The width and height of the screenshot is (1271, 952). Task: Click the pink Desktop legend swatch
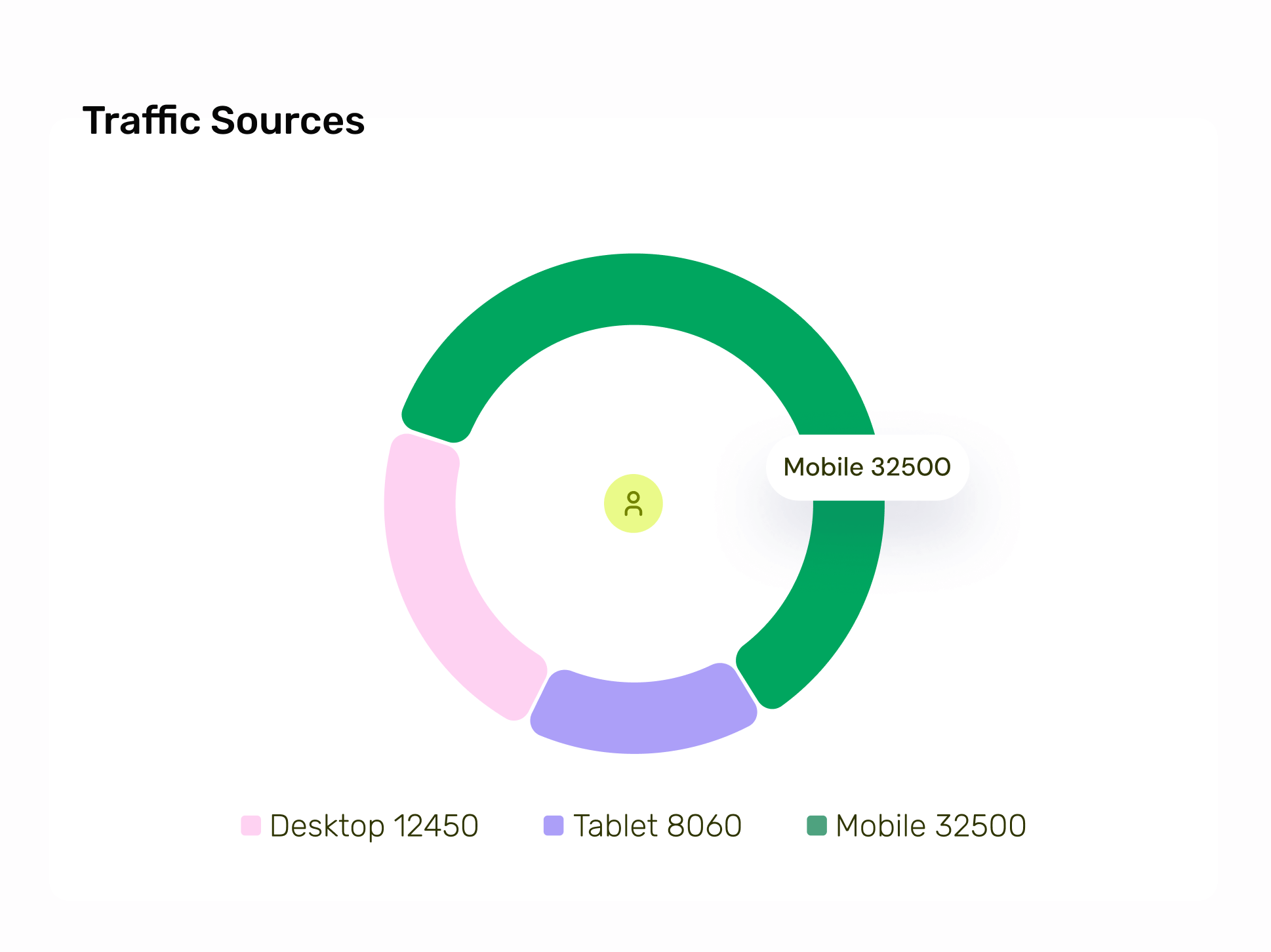[251, 825]
